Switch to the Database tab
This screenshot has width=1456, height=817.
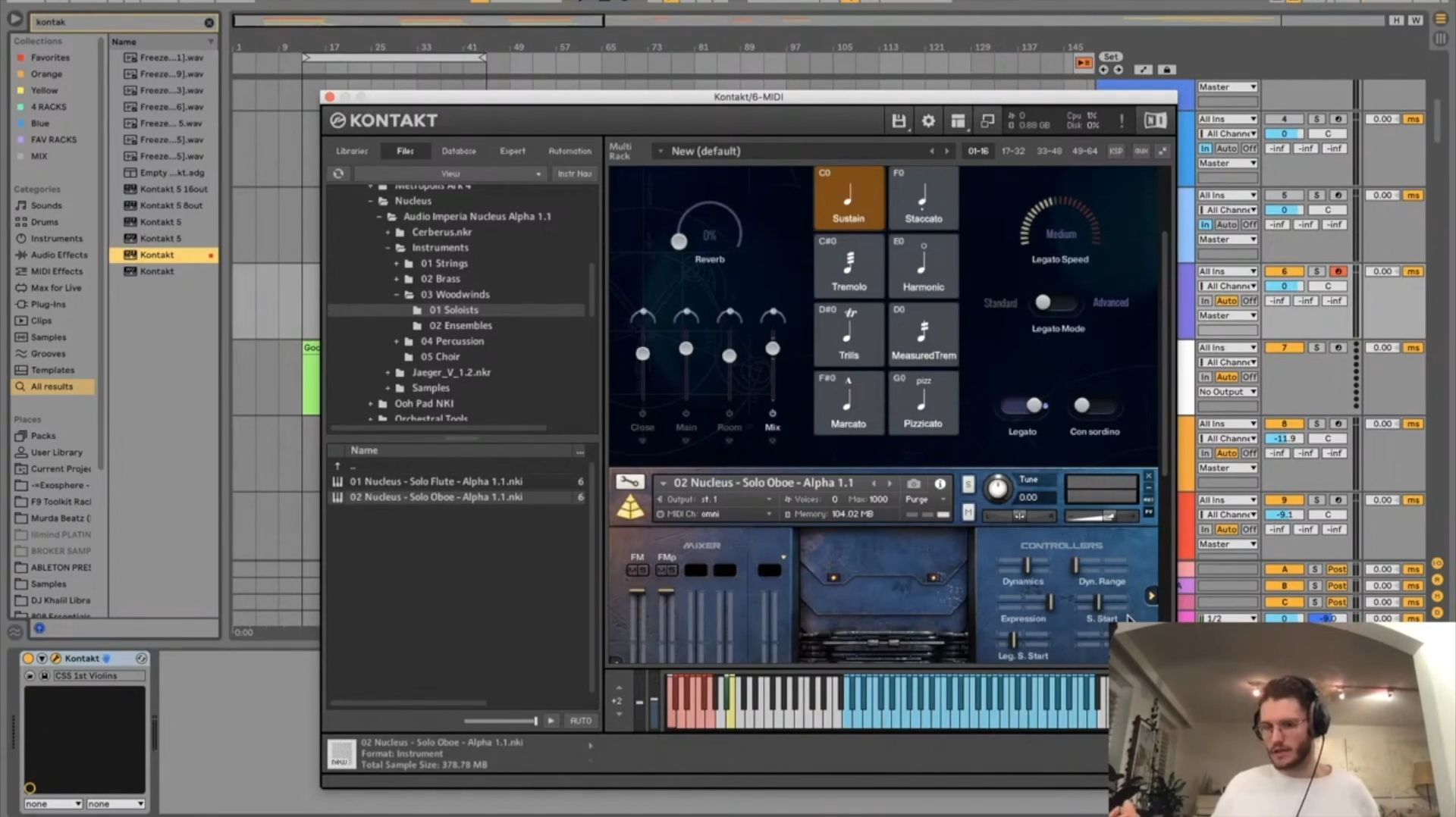460,151
